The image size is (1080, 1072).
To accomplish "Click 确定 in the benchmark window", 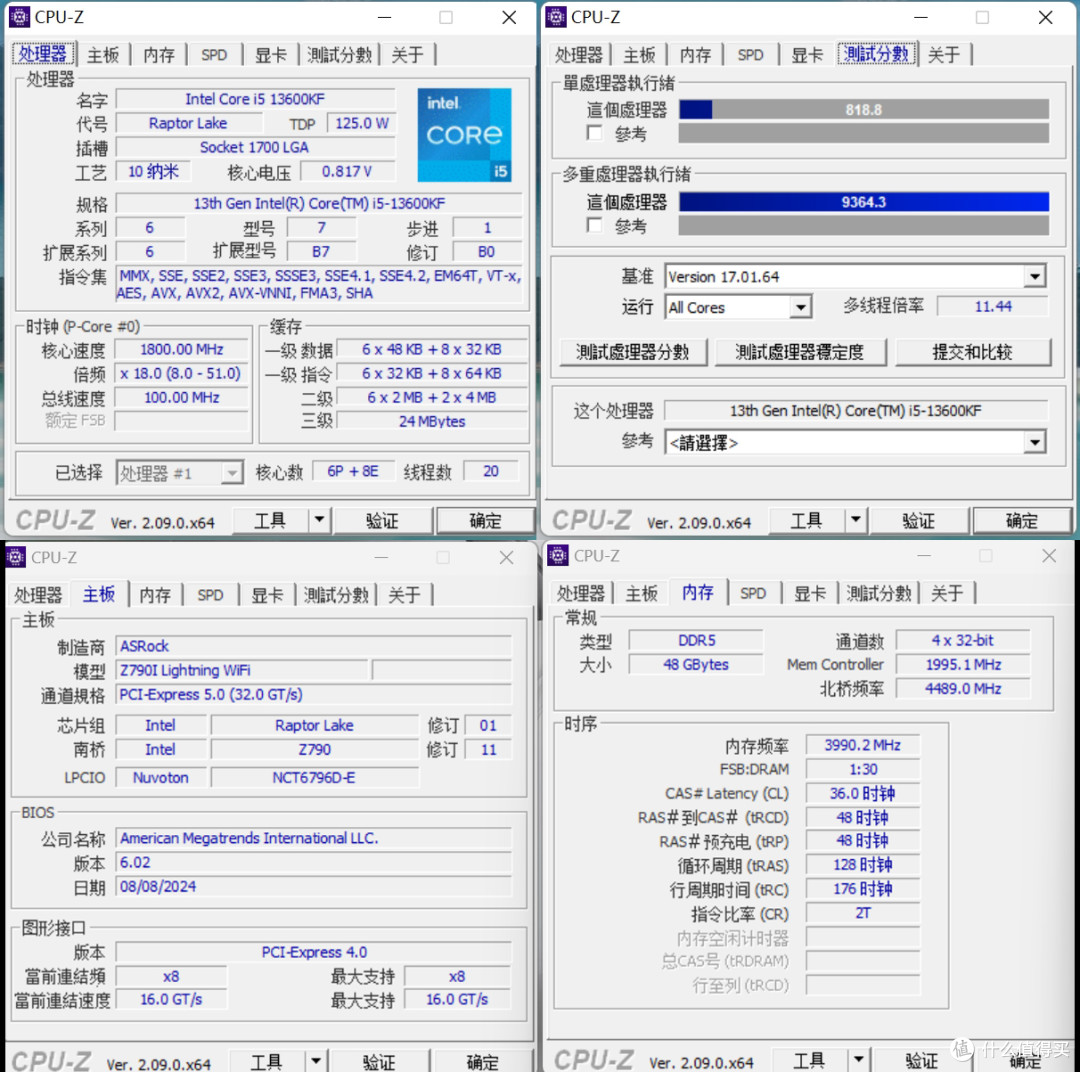I will tap(1021, 520).
